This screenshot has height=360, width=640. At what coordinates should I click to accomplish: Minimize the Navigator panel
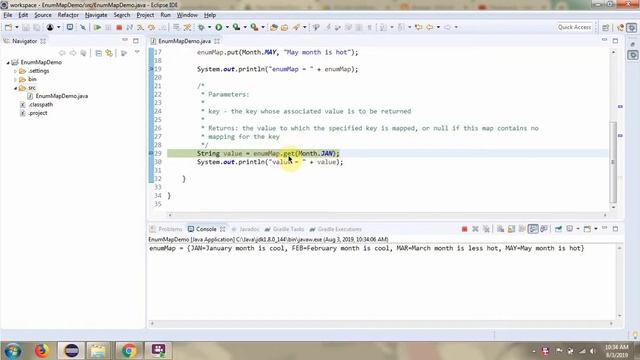(125, 40)
